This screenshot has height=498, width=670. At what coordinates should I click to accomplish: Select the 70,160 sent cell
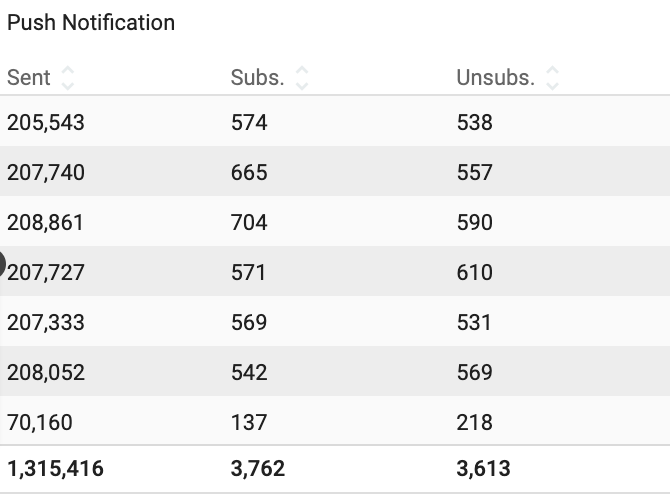[40, 423]
